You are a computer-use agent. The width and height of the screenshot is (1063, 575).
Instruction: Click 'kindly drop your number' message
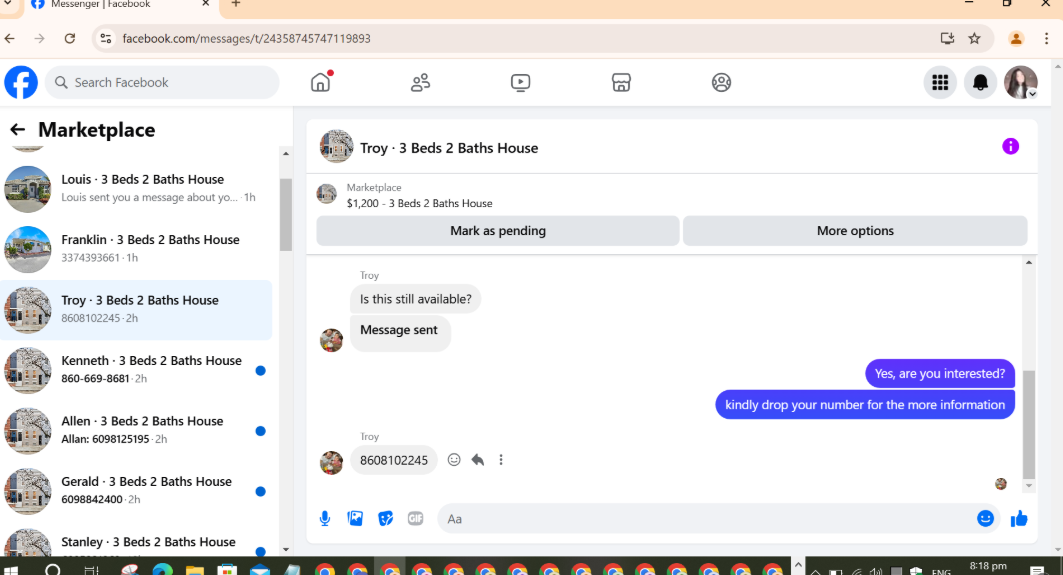click(x=865, y=405)
